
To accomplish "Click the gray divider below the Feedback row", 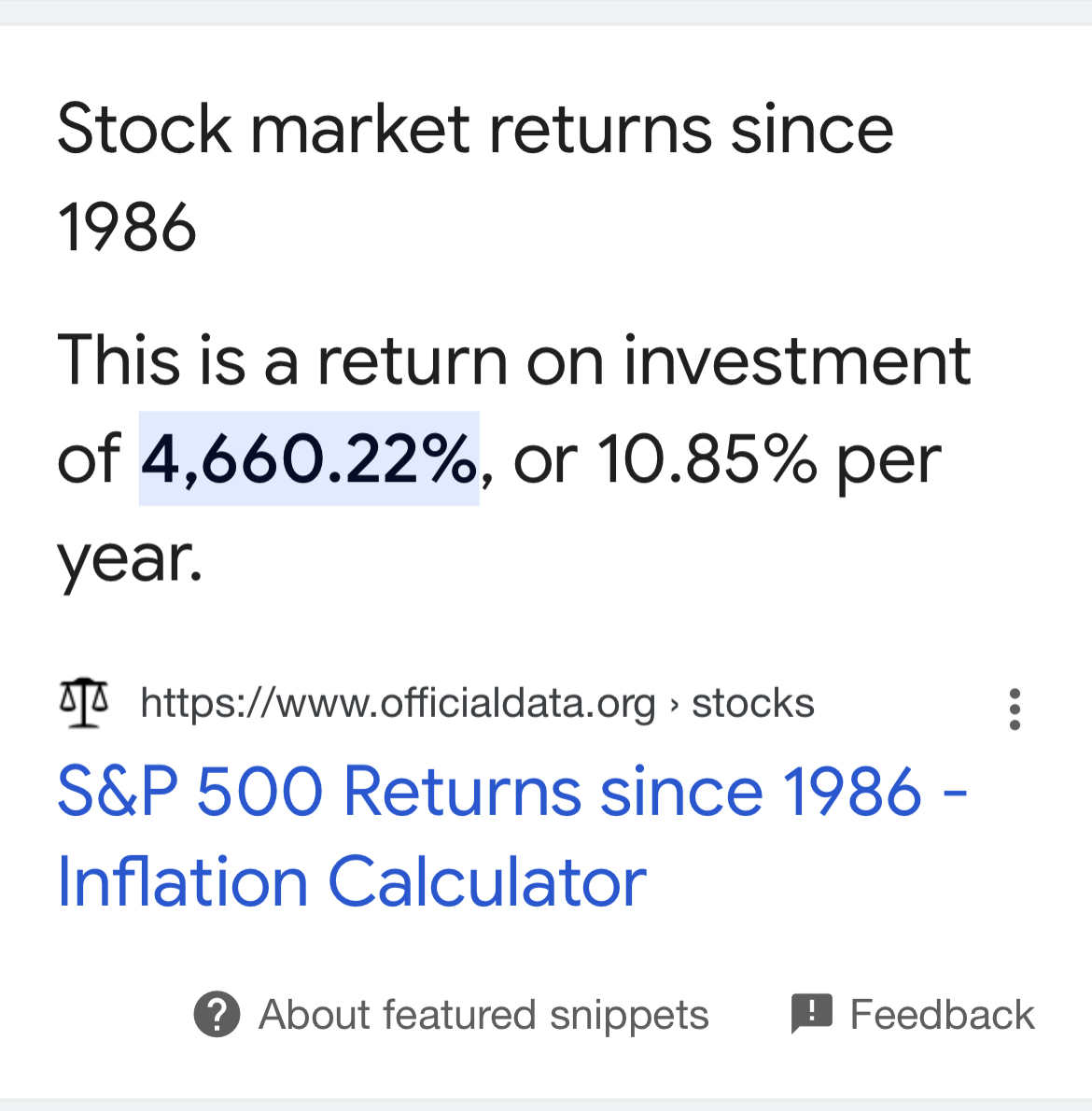I will (x=546, y=1104).
